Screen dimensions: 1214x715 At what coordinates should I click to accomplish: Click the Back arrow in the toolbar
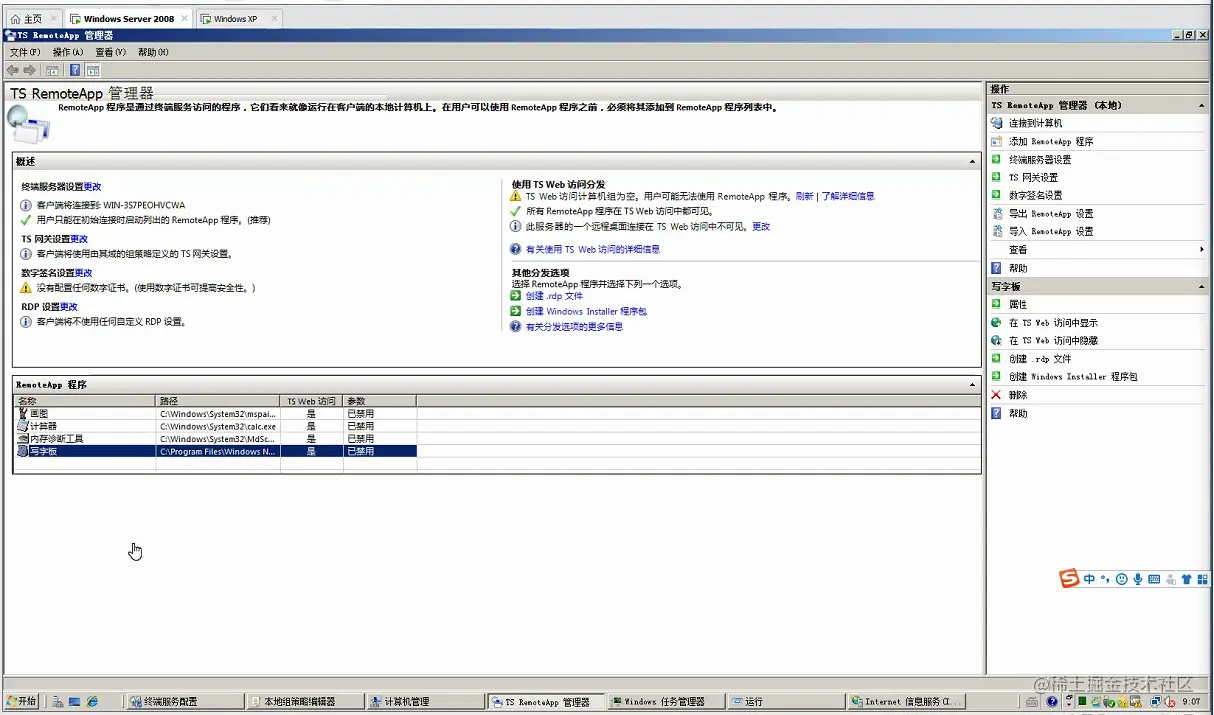[x=12, y=70]
